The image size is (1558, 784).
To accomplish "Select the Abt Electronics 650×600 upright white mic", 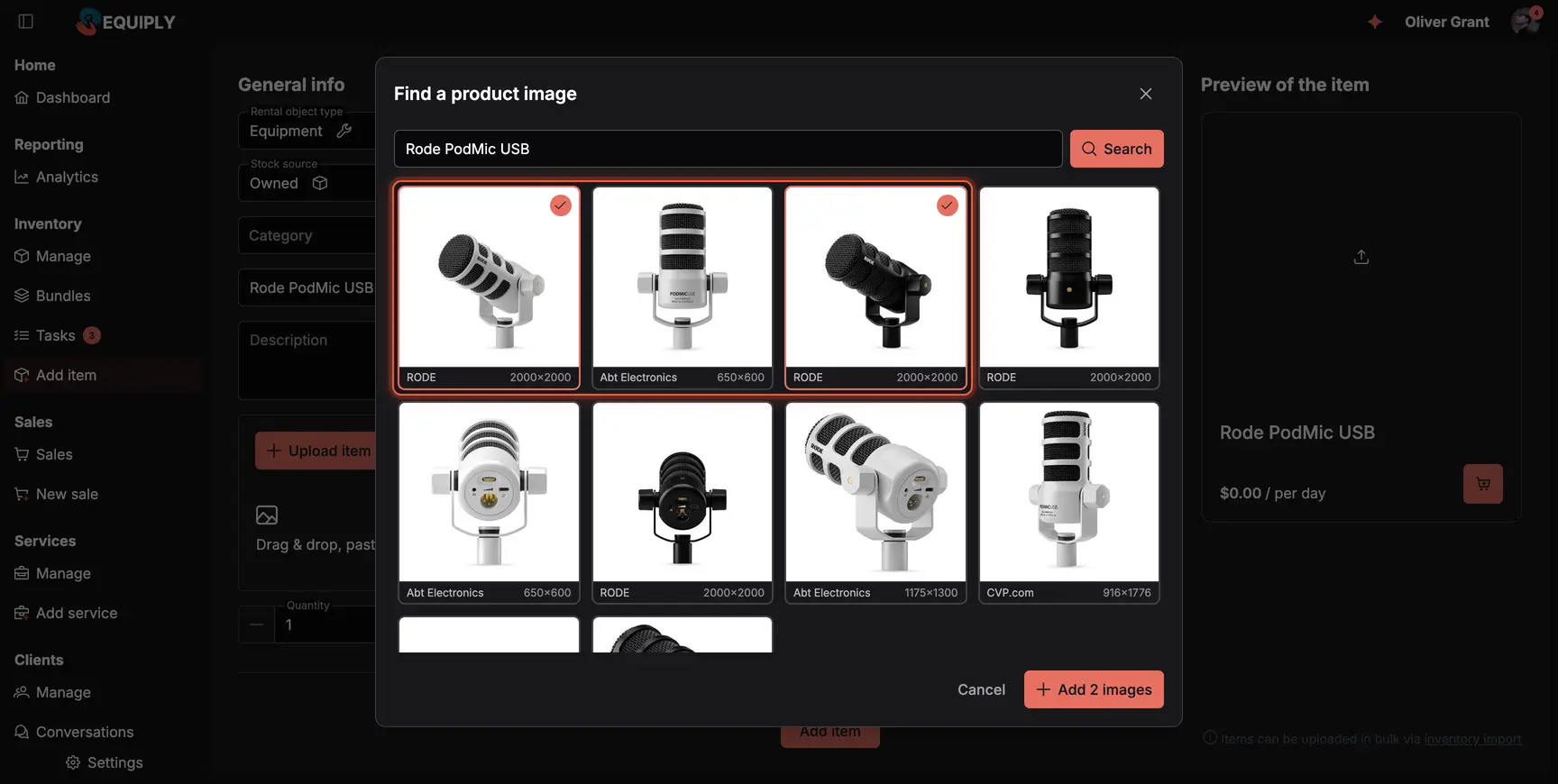I will [x=683, y=287].
